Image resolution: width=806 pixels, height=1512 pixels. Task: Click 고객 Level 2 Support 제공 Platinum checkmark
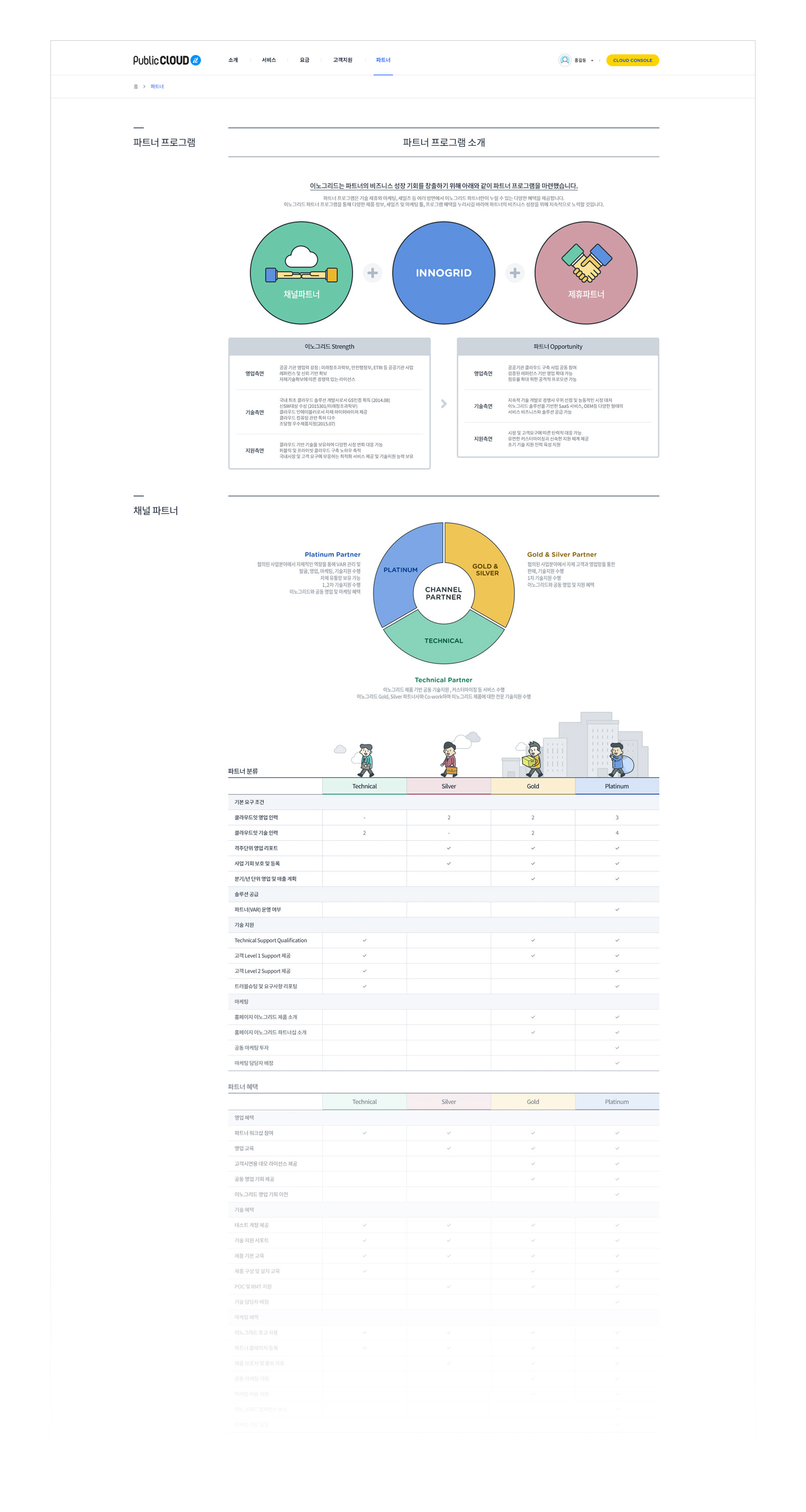(x=617, y=971)
